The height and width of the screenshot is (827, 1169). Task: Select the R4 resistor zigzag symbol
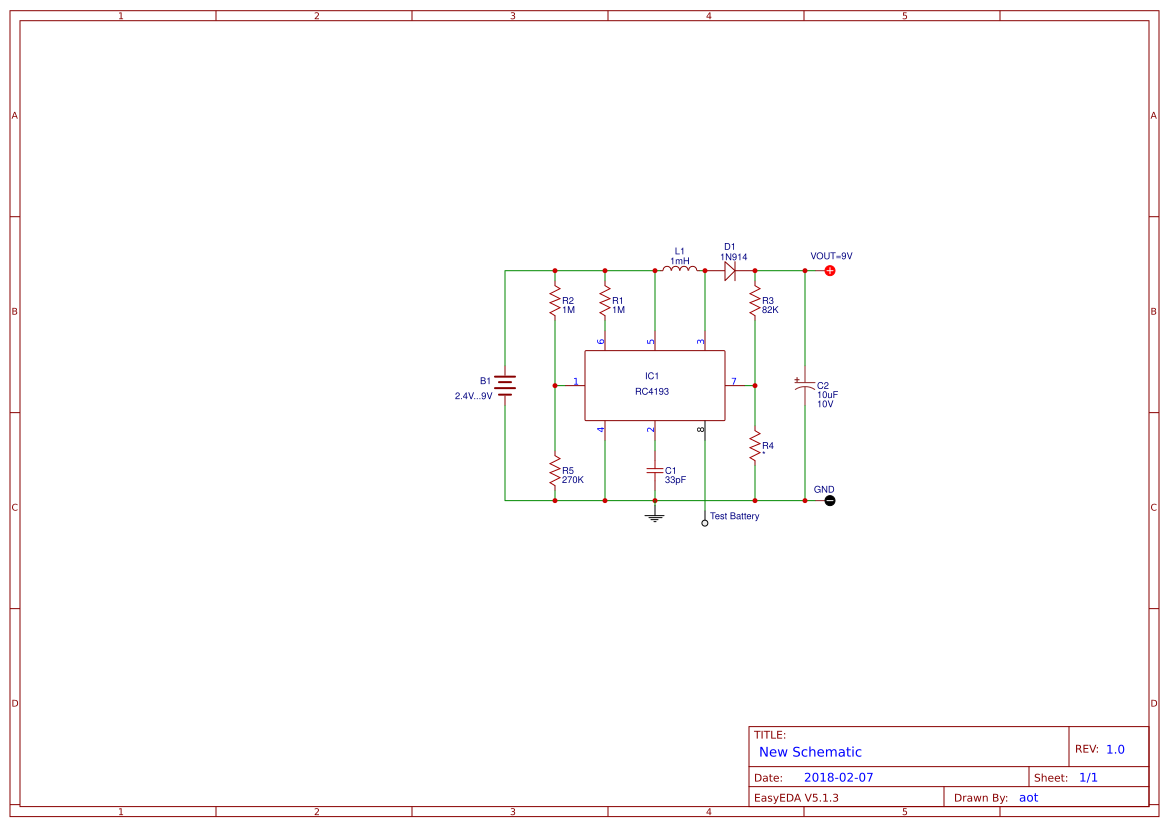[x=754, y=445]
